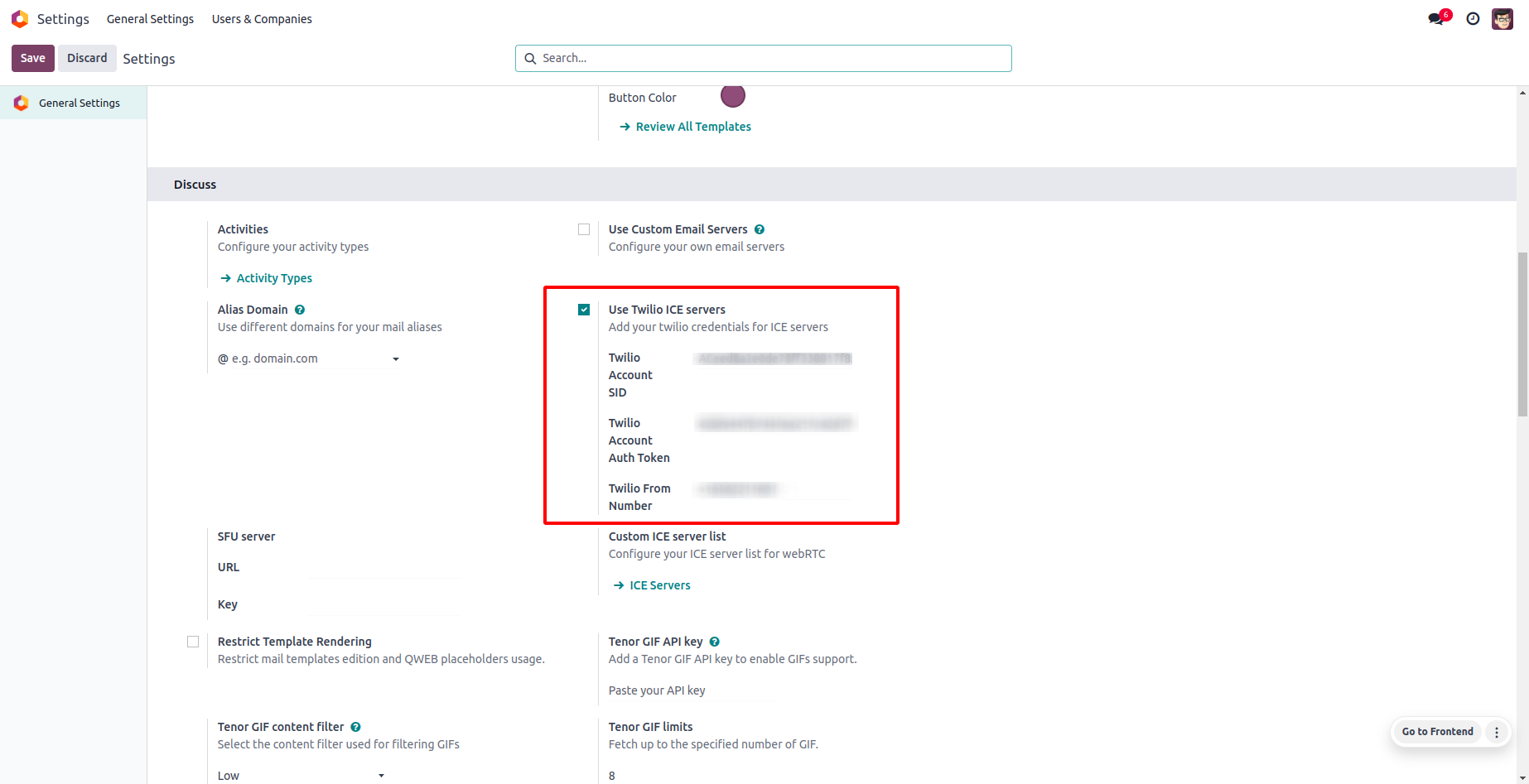
Task: Open the activities clock icon
Action: [x=1473, y=19]
